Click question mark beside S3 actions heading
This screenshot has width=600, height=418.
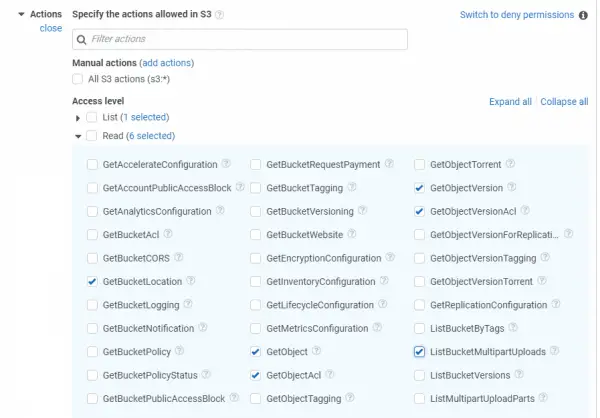point(219,15)
